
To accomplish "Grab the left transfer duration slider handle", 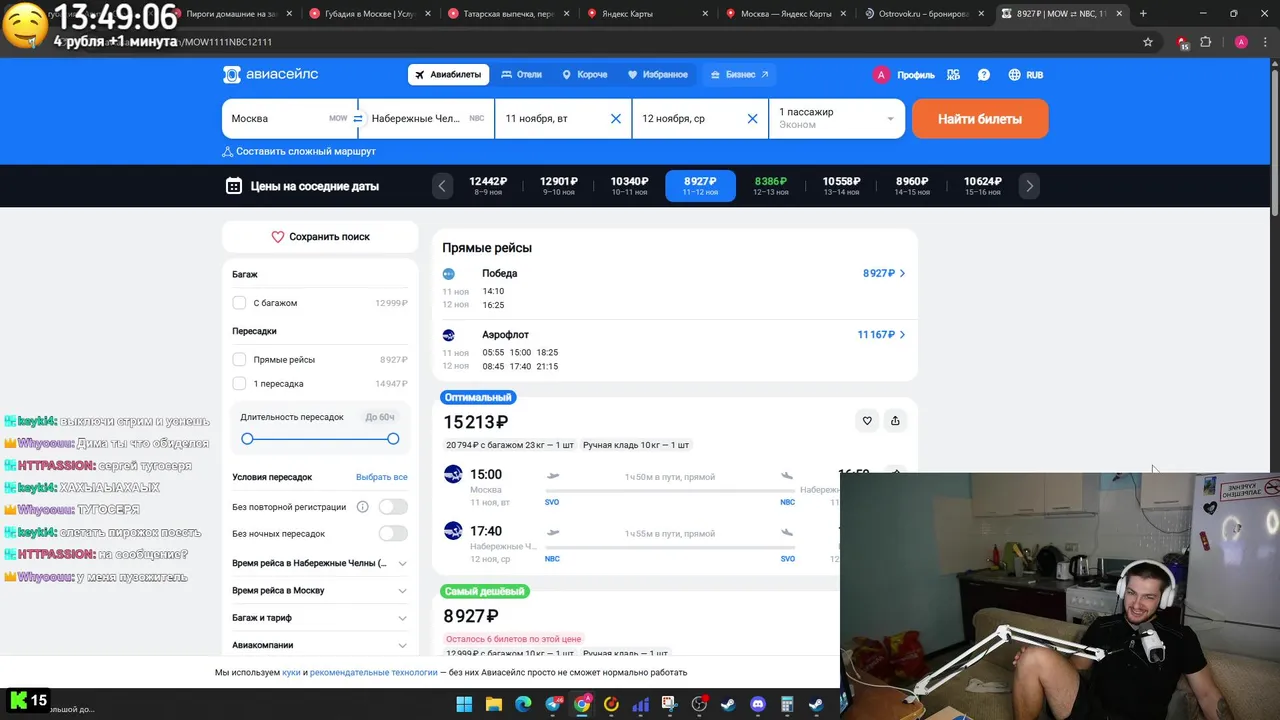I will click(x=247, y=439).
